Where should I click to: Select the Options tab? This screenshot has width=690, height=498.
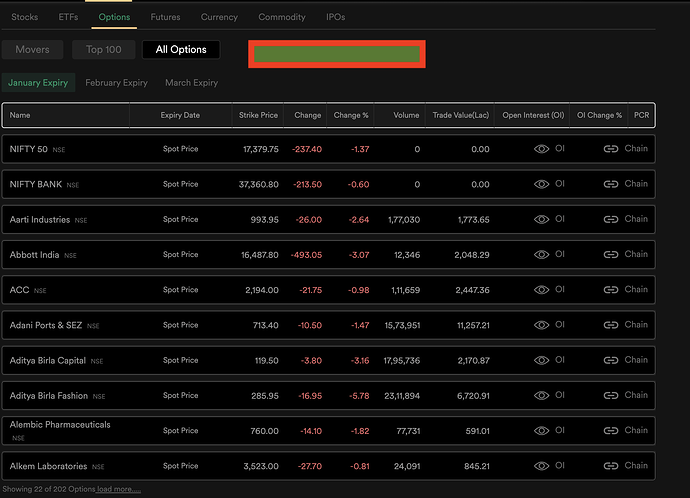(114, 17)
